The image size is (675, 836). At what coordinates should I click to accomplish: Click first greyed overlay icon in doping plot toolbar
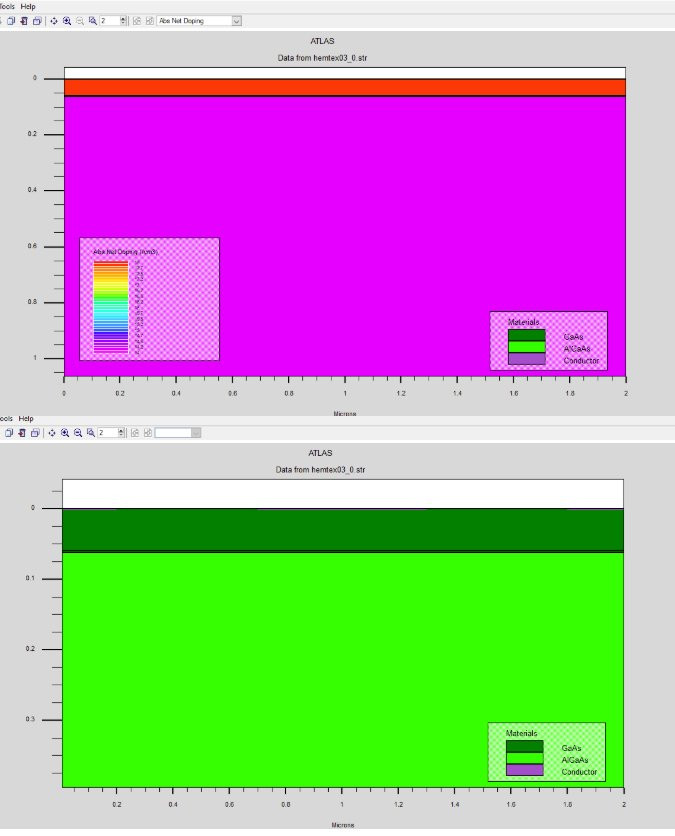(x=137, y=21)
